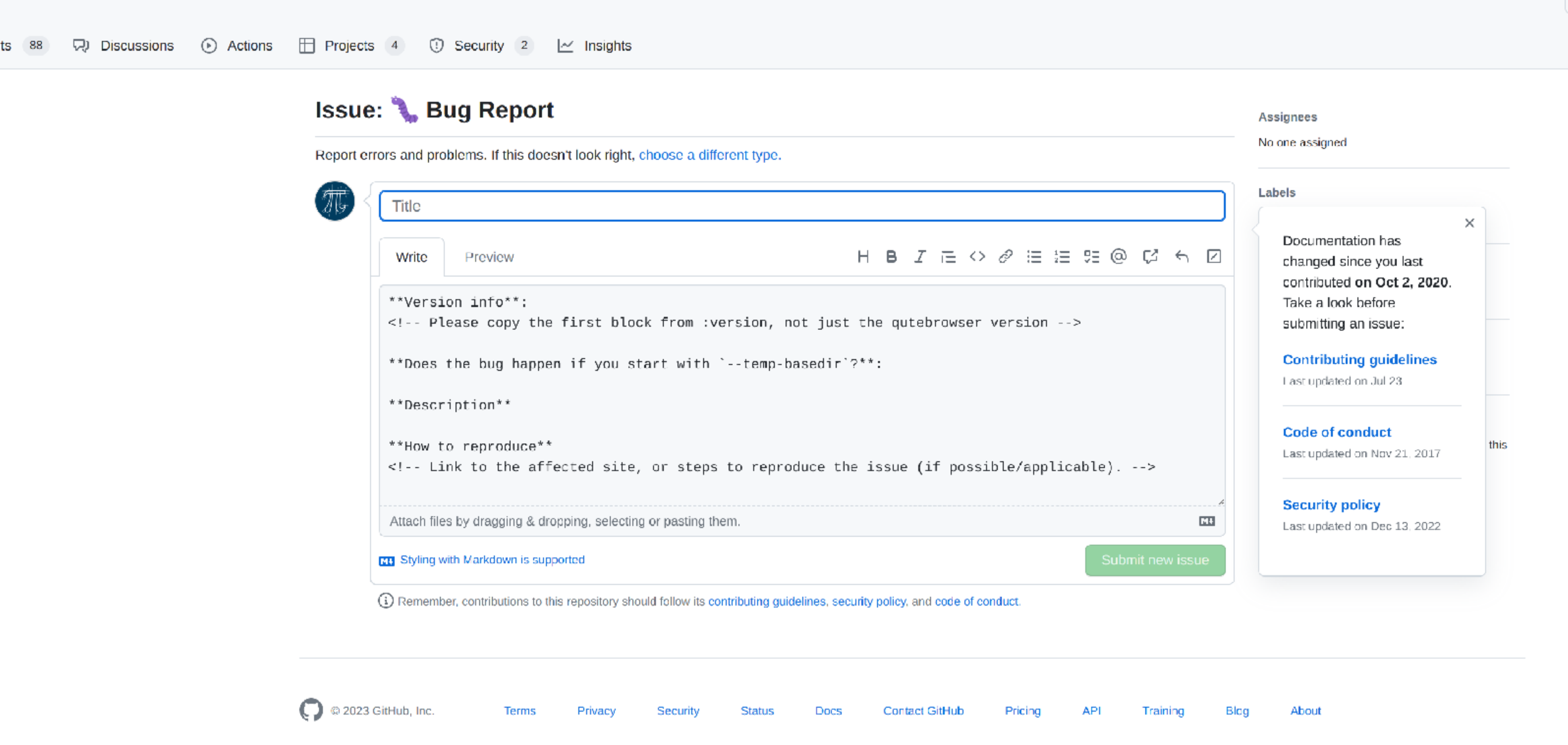Mention a user with the @ icon
The image size is (1568, 745).
[1119, 256]
